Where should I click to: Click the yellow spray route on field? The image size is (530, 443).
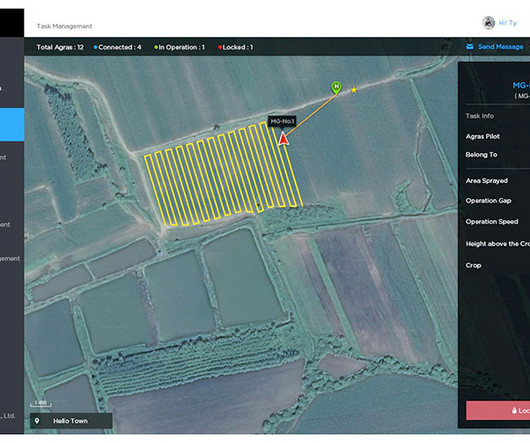(x=223, y=174)
